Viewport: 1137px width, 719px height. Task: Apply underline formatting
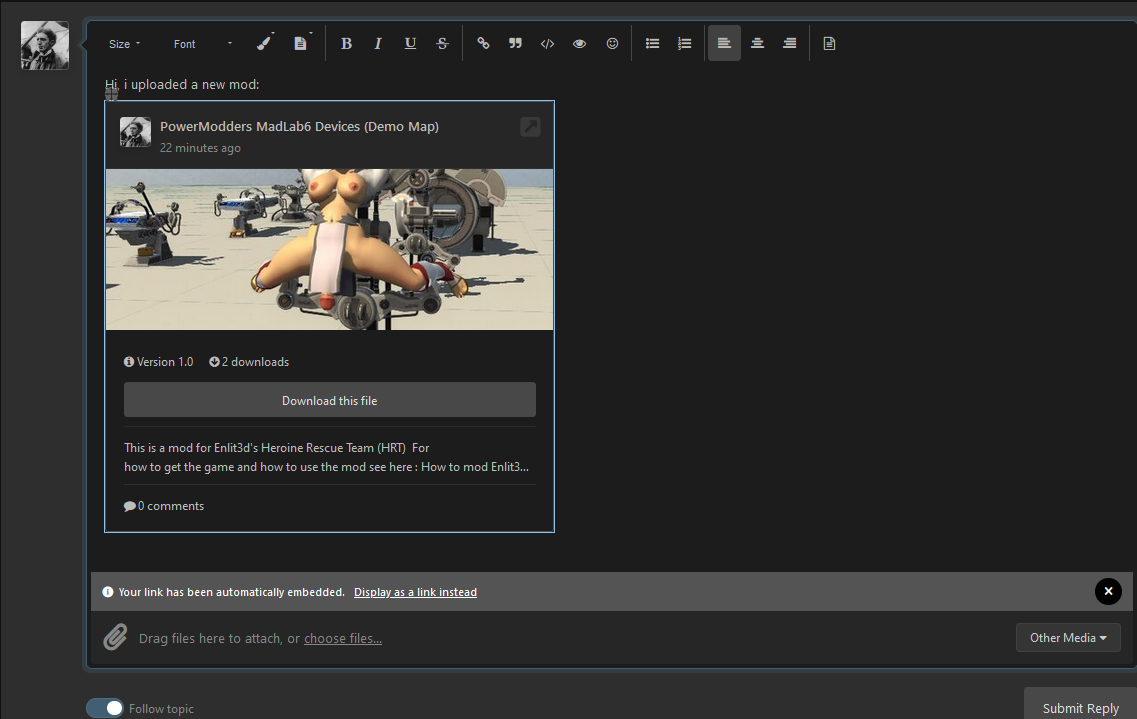(x=410, y=43)
